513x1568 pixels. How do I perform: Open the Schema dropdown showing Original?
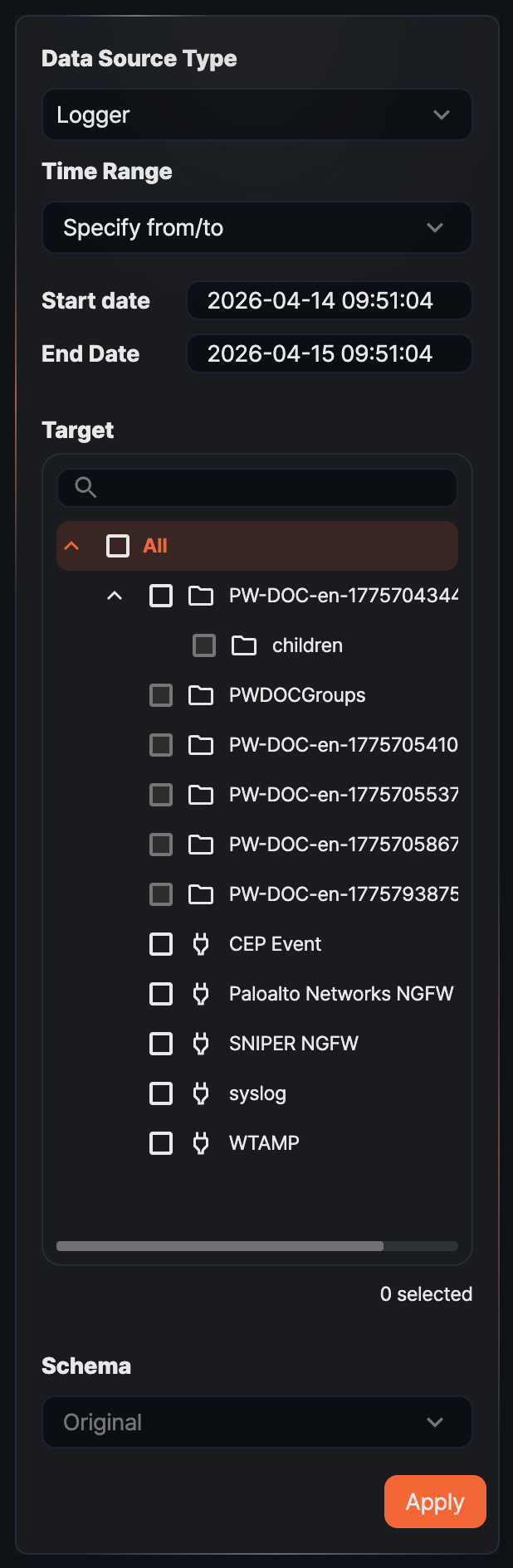click(x=257, y=1422)
